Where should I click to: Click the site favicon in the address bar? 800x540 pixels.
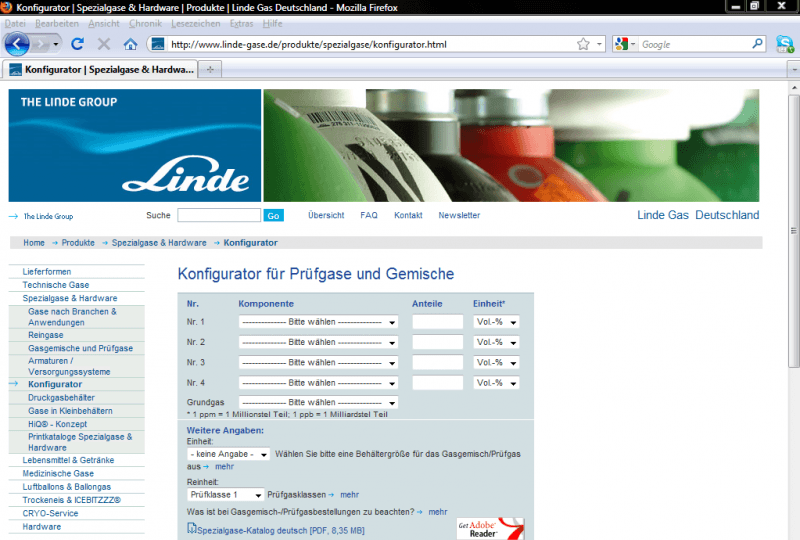(158, 44)
